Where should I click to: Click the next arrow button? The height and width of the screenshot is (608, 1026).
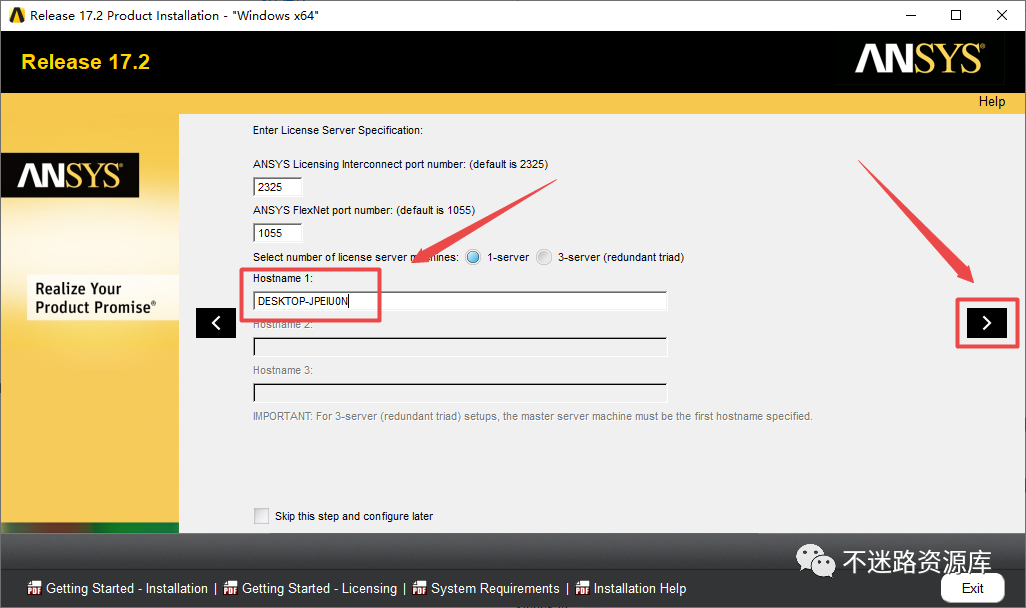pos(987,323)
